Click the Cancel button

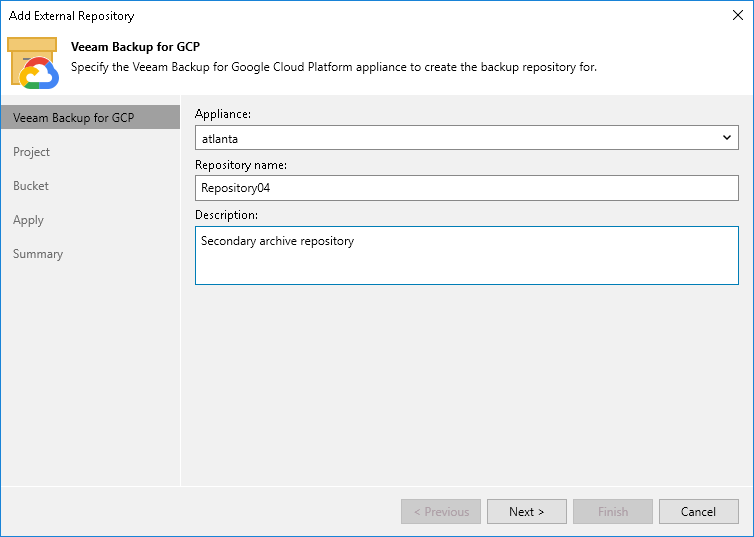pyautogui.click(x=698, y=512)
